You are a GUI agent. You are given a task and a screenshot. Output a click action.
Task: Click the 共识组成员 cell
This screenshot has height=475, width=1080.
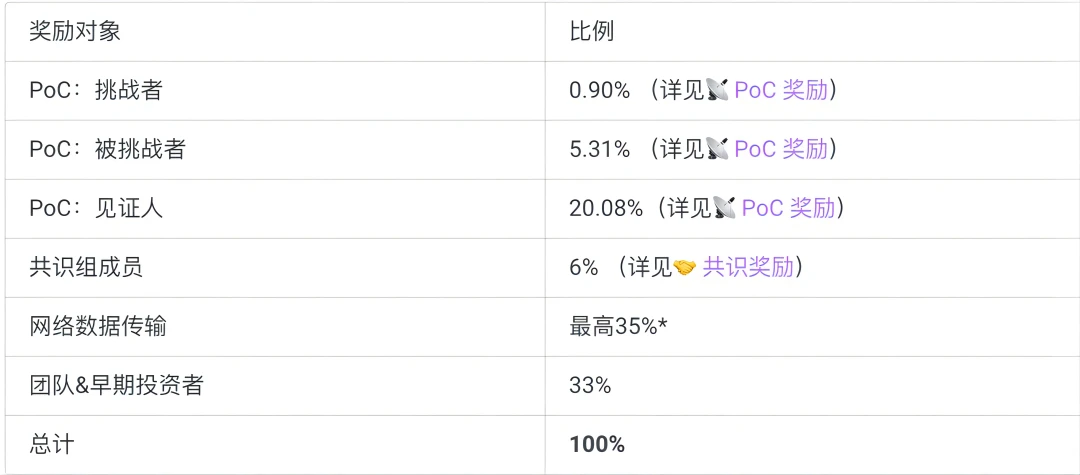pyautogui.click(x=86, y=268)
